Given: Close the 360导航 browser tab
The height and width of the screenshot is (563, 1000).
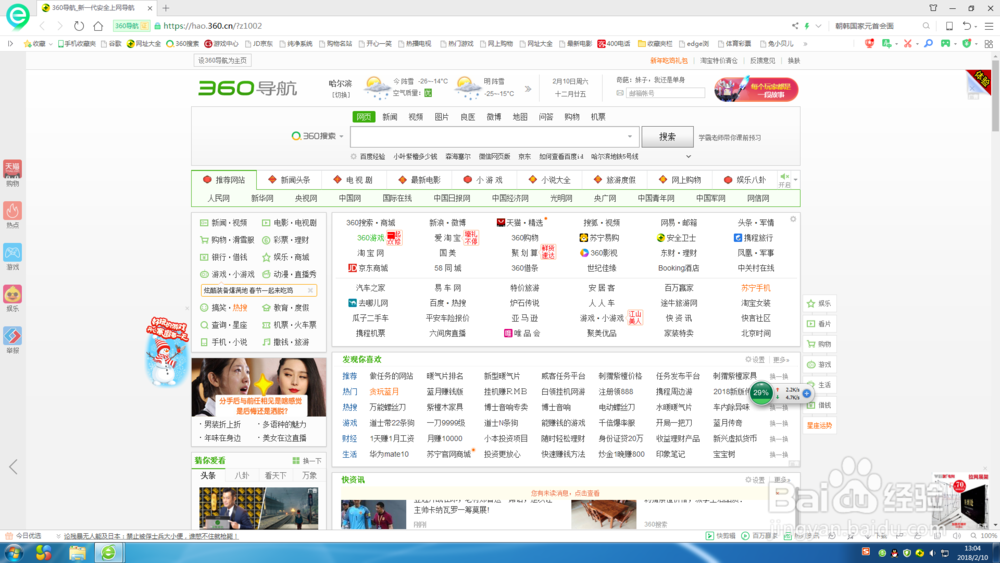Looking at the screenshot, I should click(x=150, y=8).
